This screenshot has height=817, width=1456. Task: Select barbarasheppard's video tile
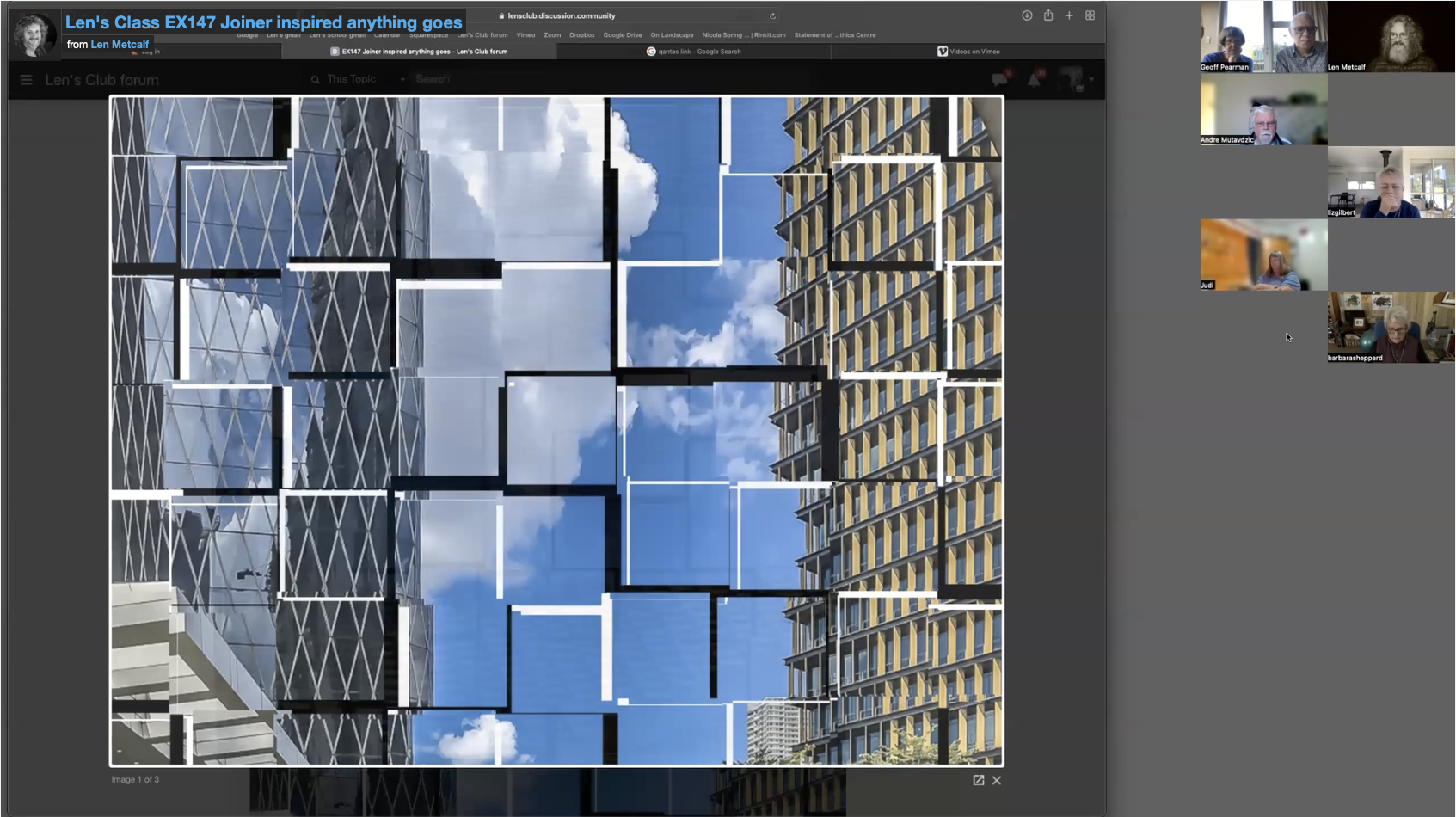point(1391,327)
